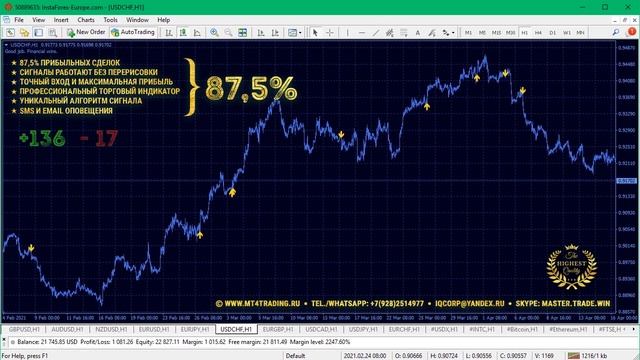Viewport: 640px width, 360px height.
Task: Open the red notification alert icon
Action: tap(632, 31)
